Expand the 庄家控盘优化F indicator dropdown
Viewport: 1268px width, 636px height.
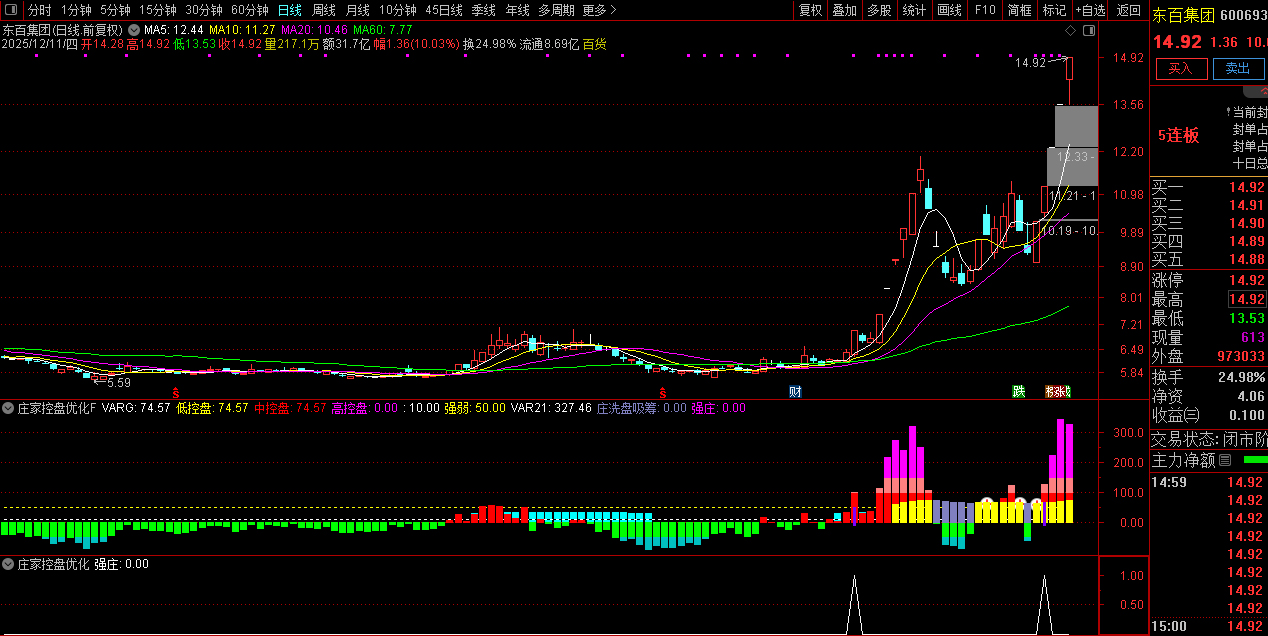pyautogui.click(x=8, y=408)
